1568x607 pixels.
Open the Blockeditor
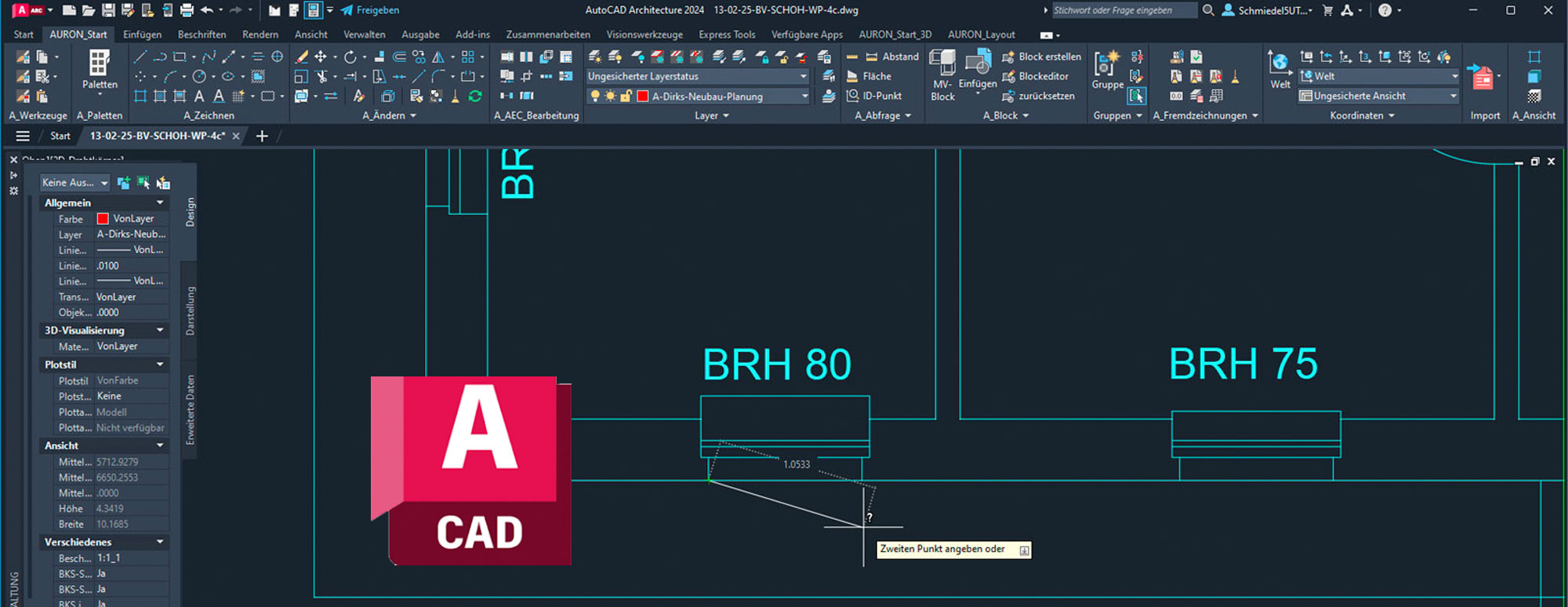[x=1035, y=76]
